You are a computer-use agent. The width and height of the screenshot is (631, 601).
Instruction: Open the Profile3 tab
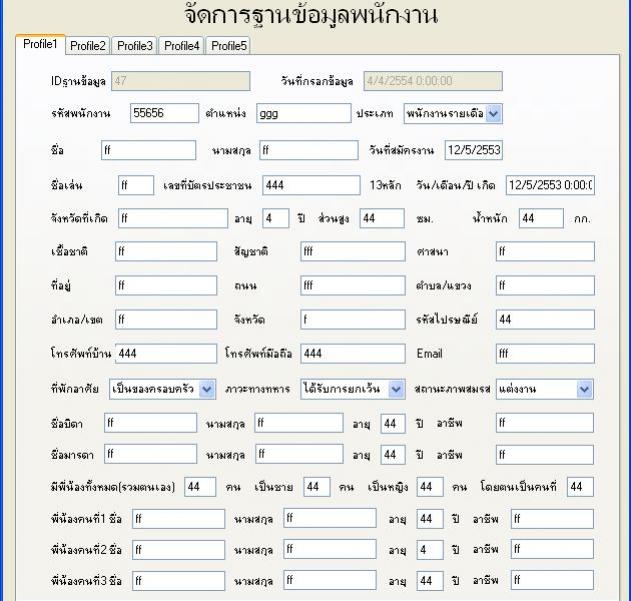coord(134,45)
